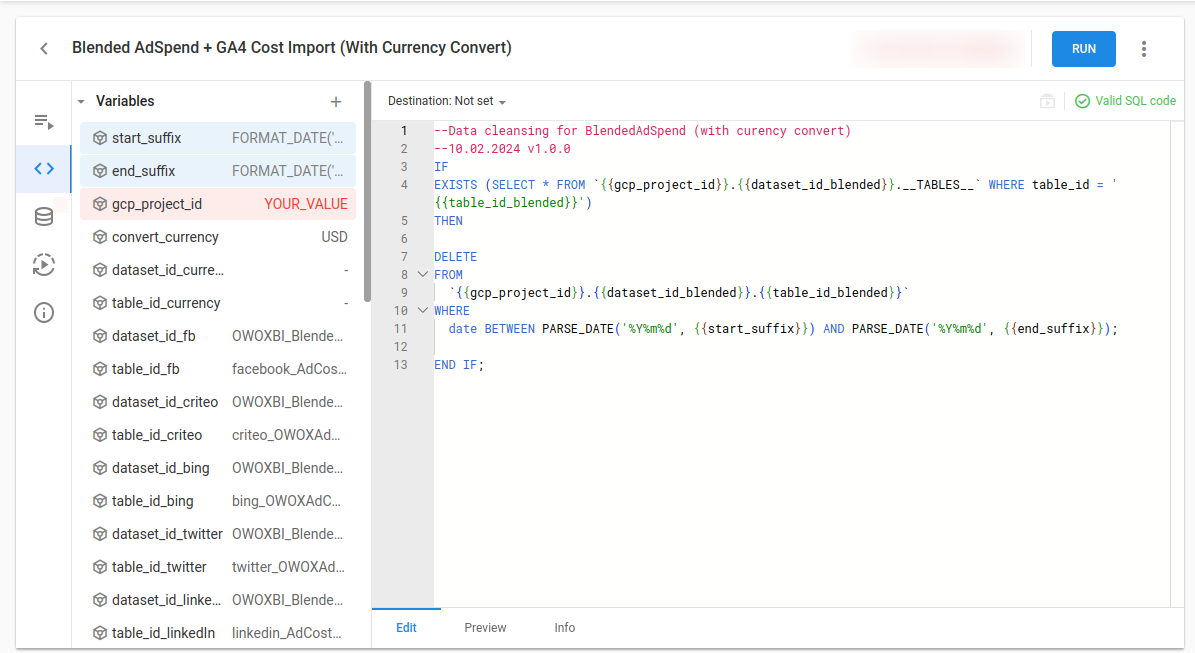This screenshot has width=1195, height=653.
Task: Run the transformation with RUN button
Action: [x=1084, y=49]
